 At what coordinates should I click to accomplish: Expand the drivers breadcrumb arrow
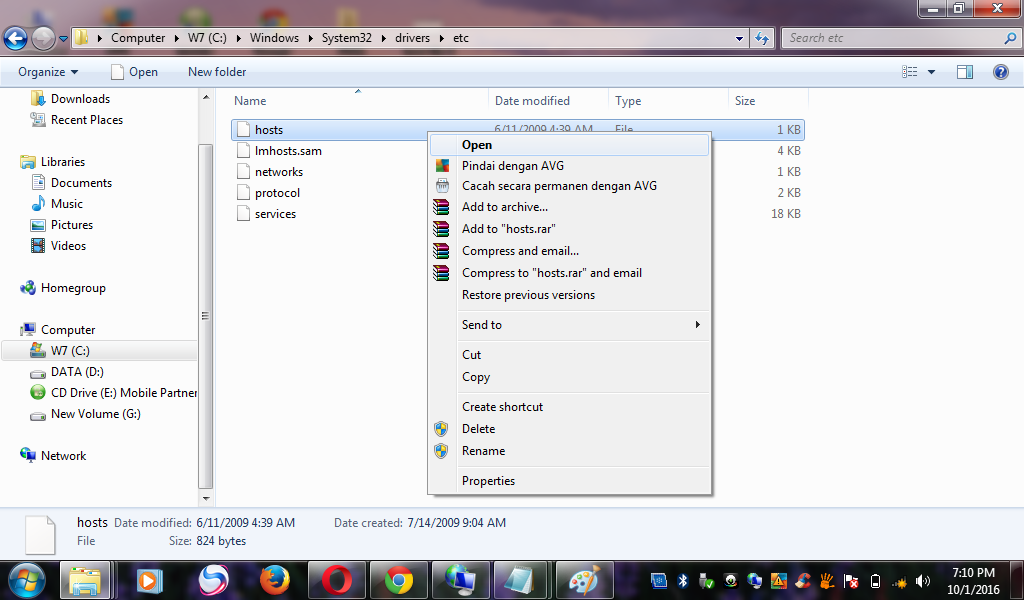[x=440, y=38]
